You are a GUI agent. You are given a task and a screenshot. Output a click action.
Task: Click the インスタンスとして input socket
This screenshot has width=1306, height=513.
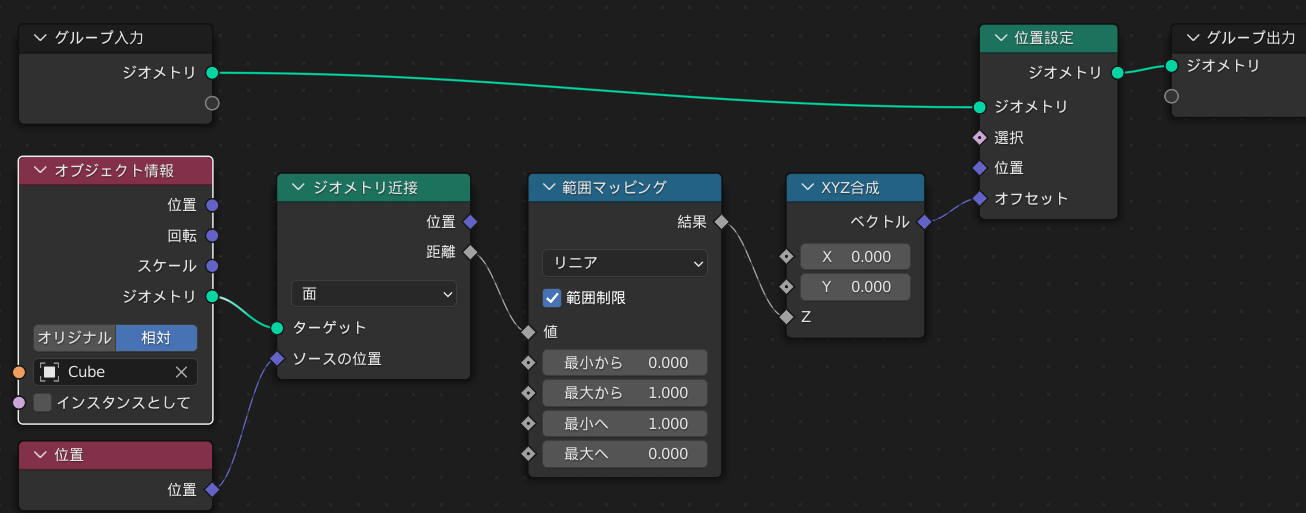19,402
